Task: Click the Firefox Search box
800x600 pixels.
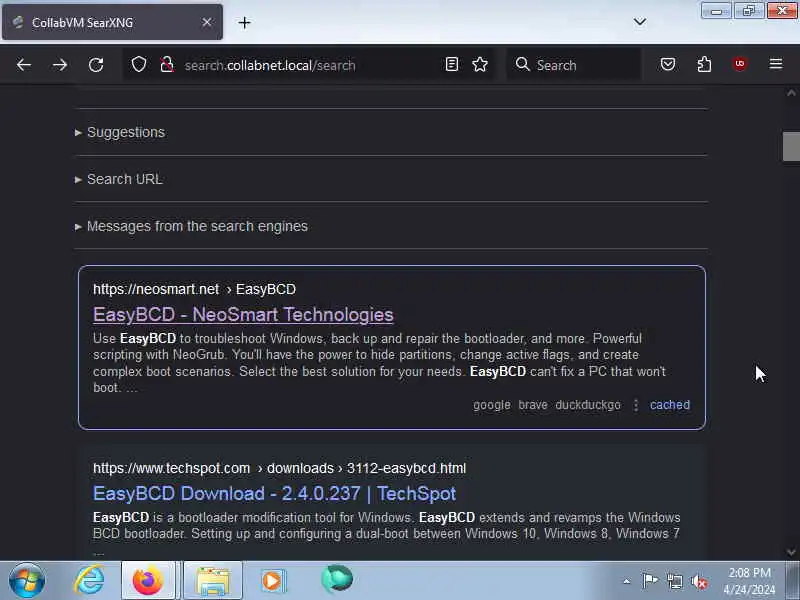Action: click(x=573, y=65)
